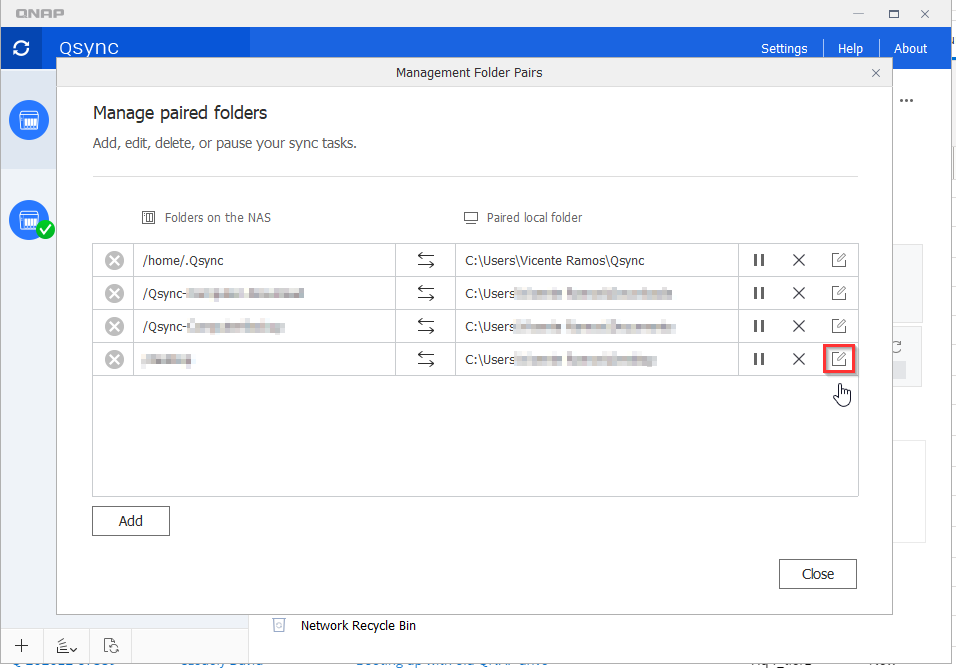956x668 pixels.
Task: Click the Add button
Action: pos(131,521)
